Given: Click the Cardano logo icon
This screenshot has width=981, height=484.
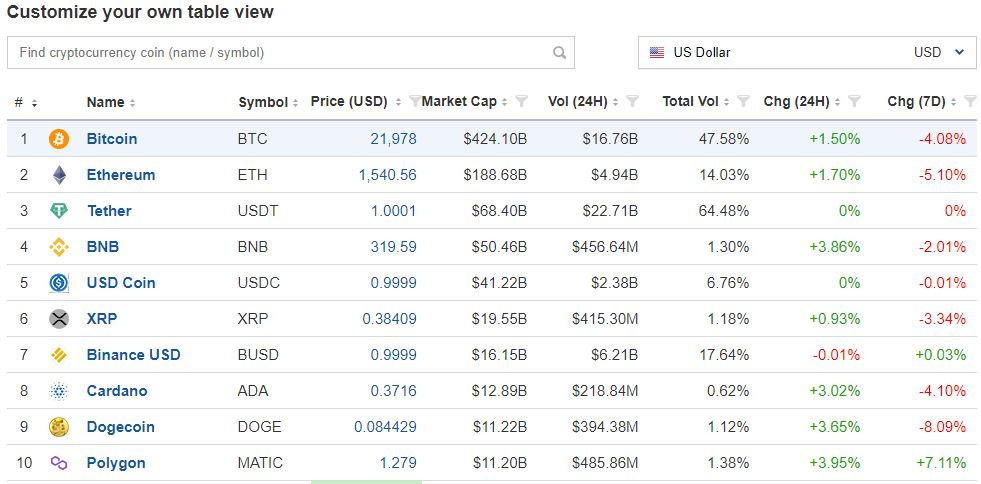Looking at the screenshot, I should 59,391.
